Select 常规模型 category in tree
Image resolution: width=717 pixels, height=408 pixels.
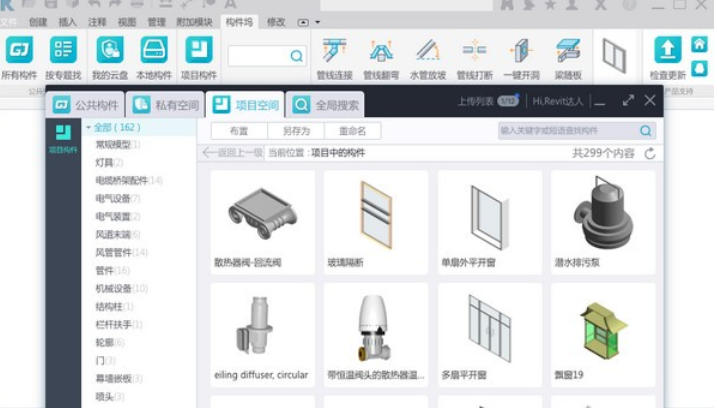coord(118,145)
